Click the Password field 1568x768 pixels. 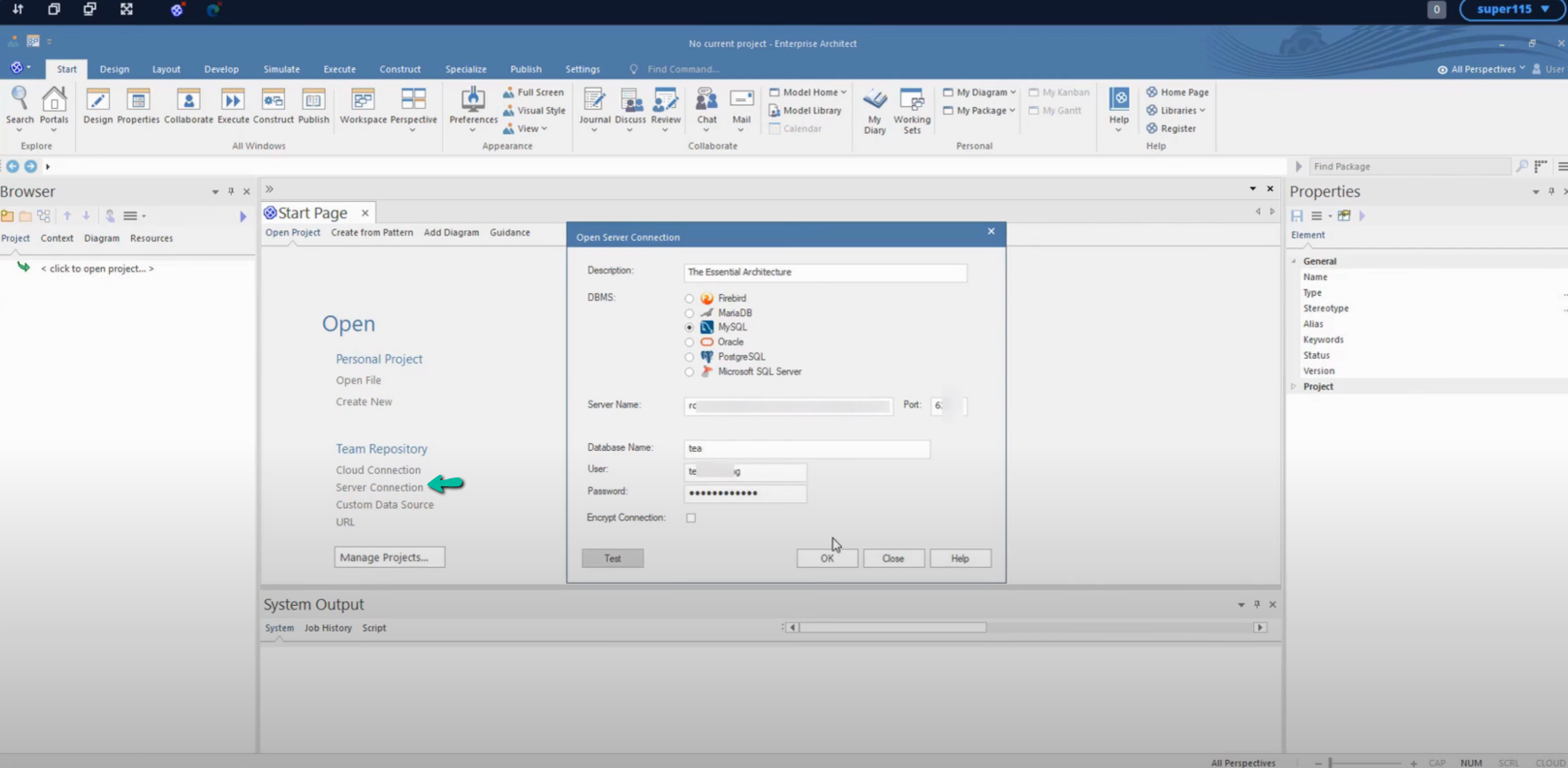pyautogui.click(x=745, y=493)
